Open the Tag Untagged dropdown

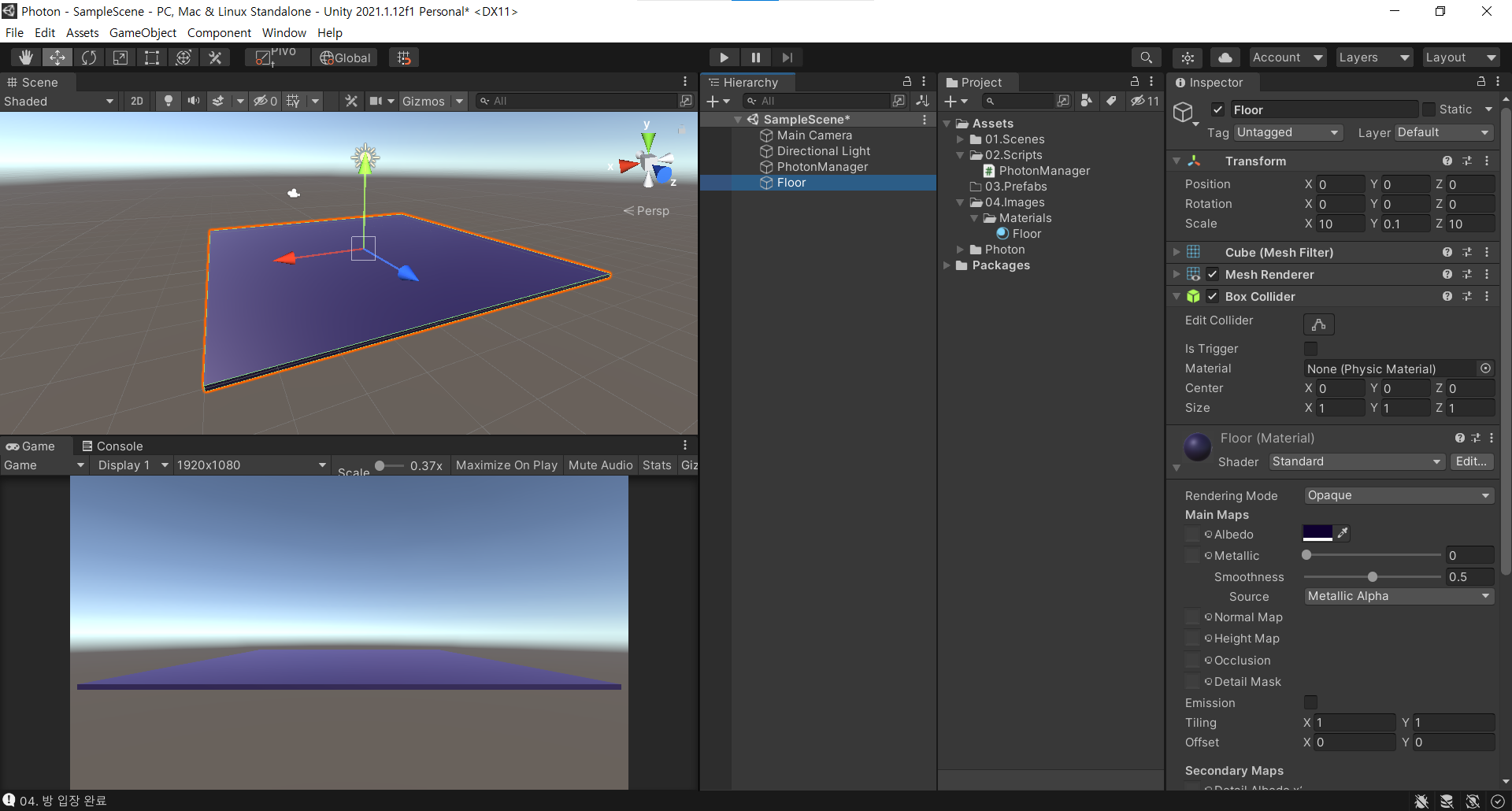[x=1288, y=132]
